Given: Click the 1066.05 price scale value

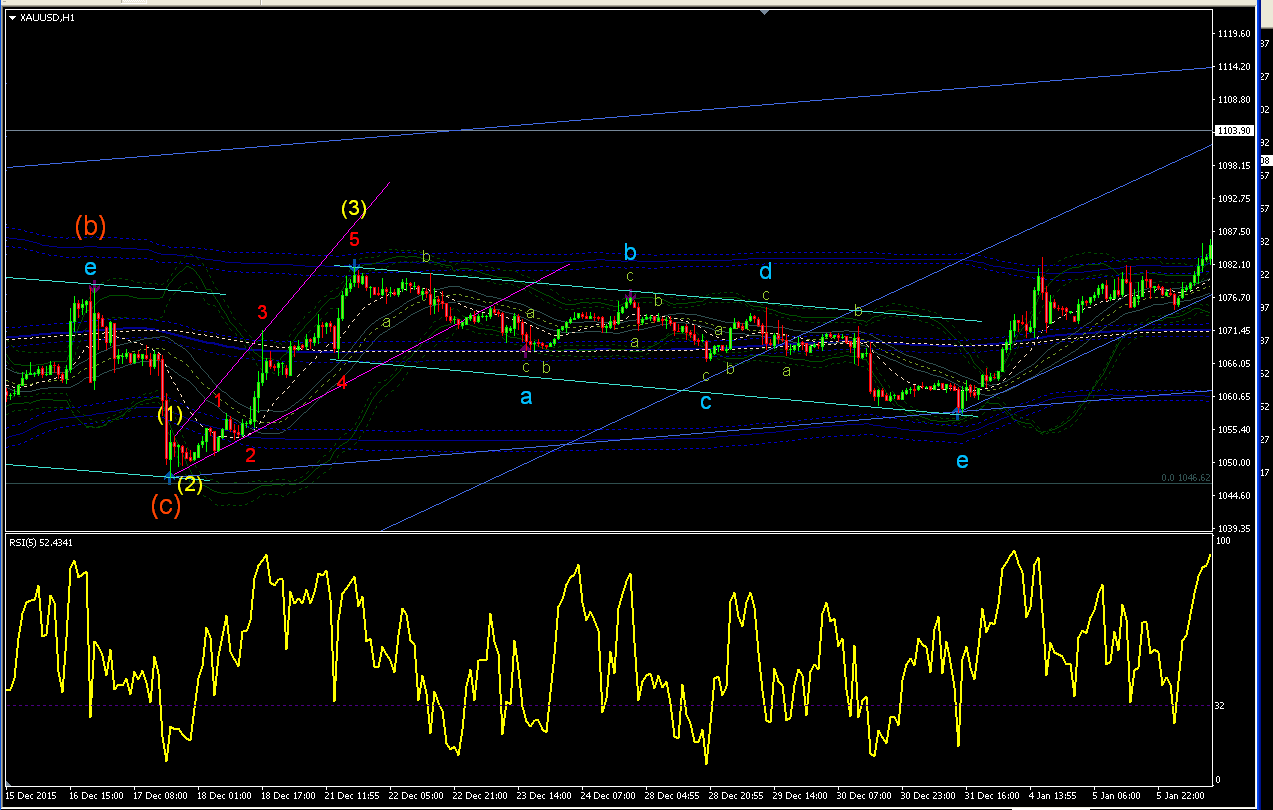Looking at the screenshot, I should 1235,364.
